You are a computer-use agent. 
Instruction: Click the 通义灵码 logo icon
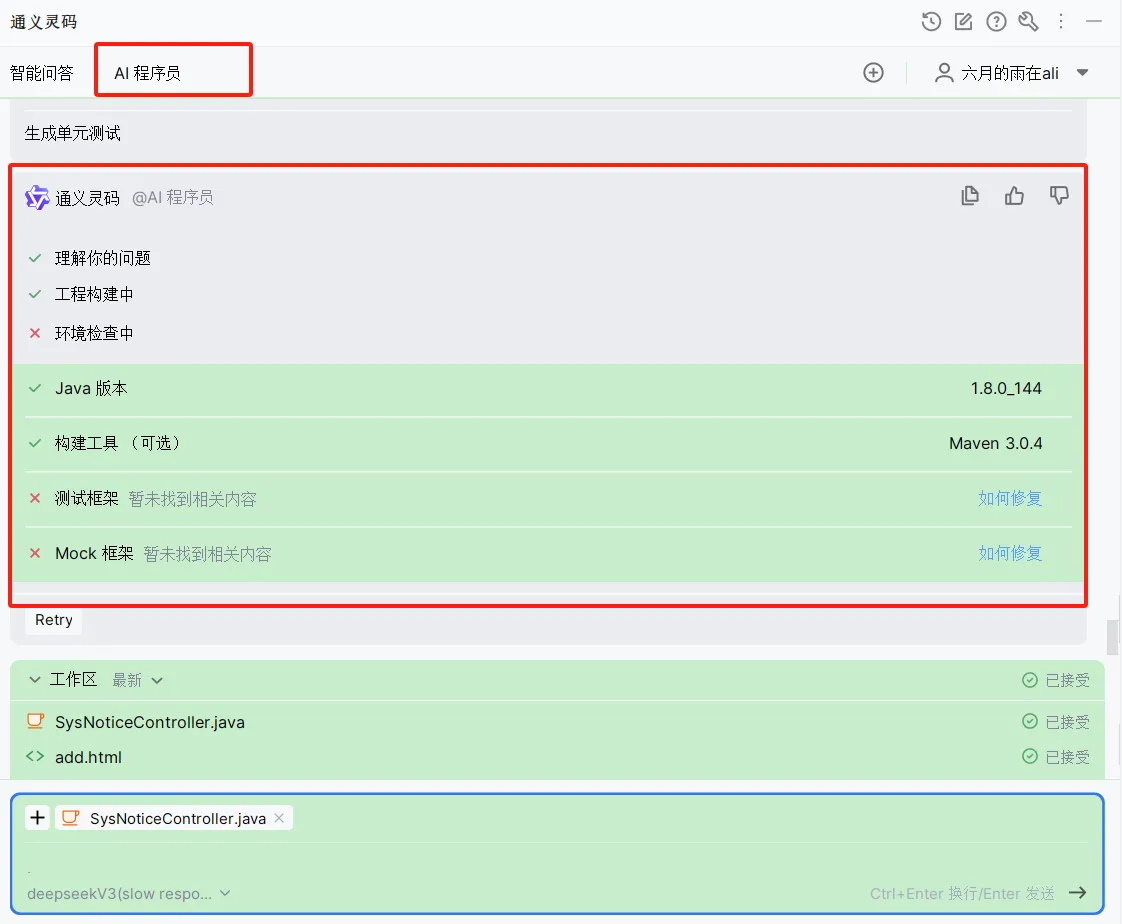(x=36, y=198)
